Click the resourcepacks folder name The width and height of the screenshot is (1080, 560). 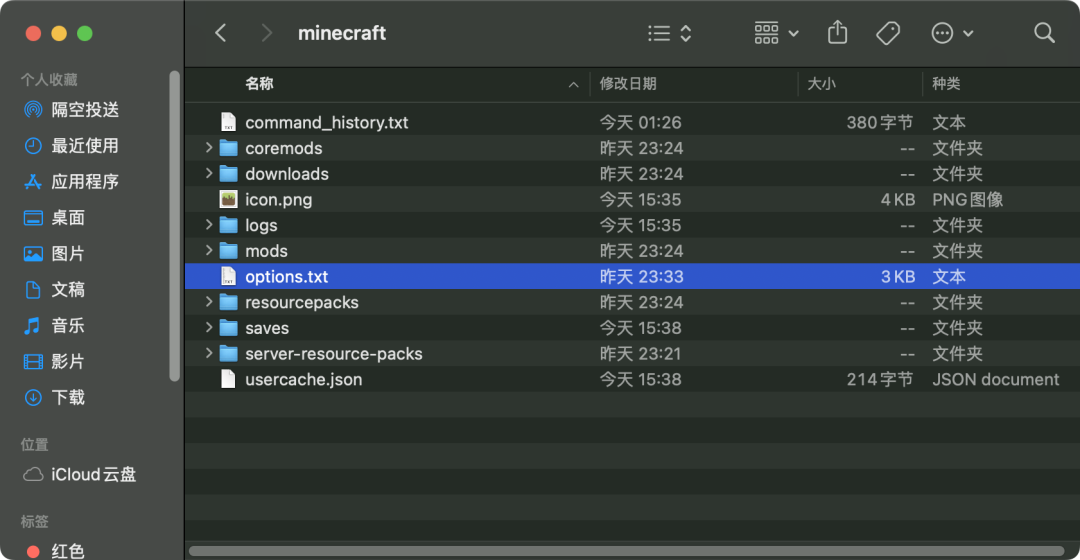pos(302,302)
